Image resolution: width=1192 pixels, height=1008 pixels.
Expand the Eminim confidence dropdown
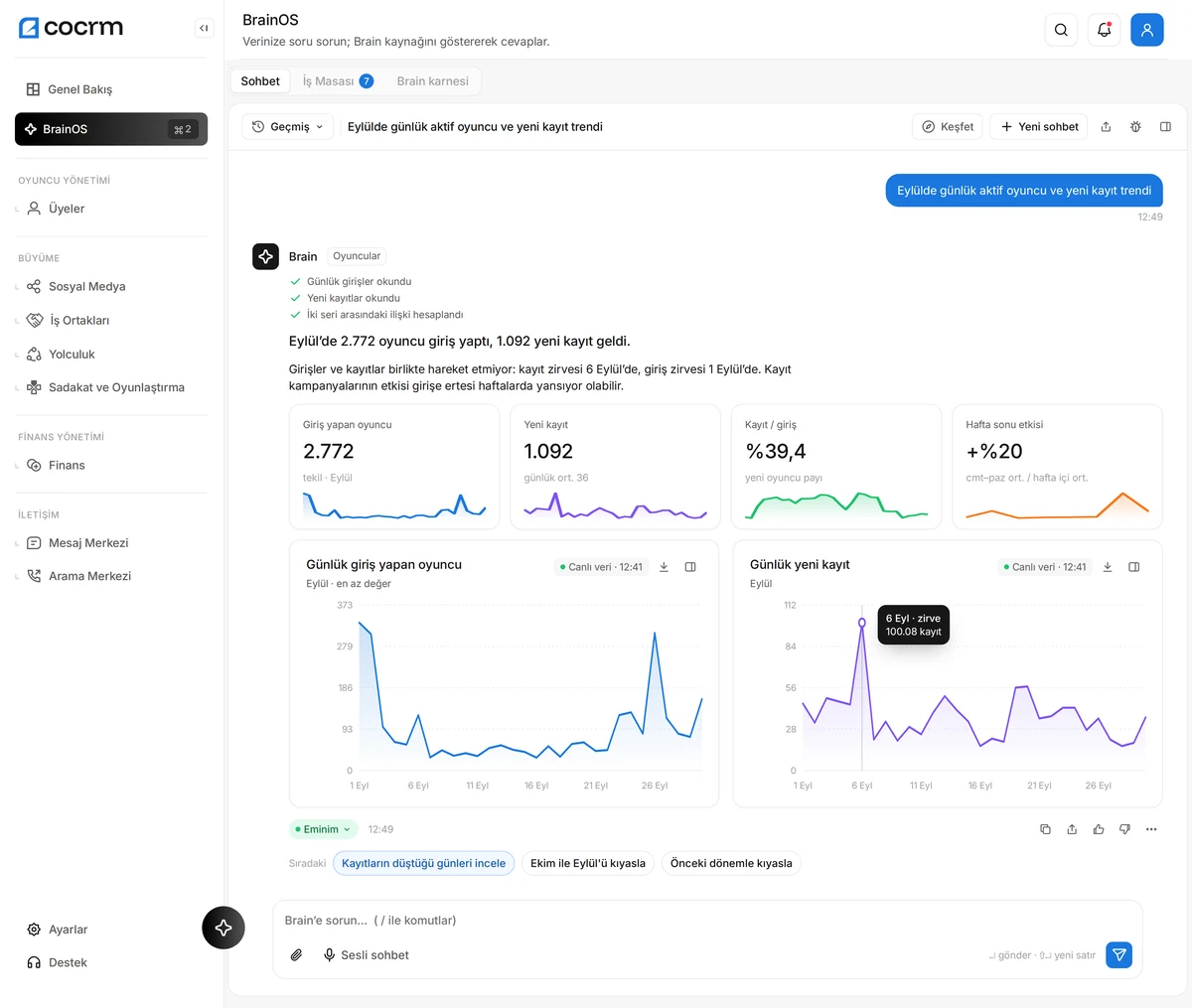[324, 829]
